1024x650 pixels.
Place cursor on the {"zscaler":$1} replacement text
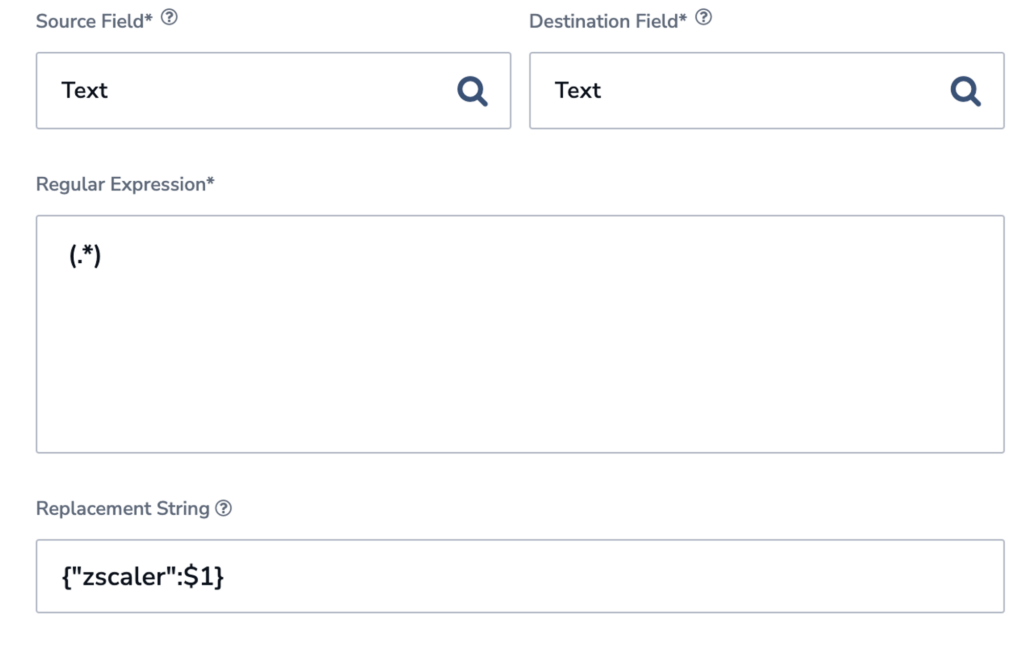[142, 576]
